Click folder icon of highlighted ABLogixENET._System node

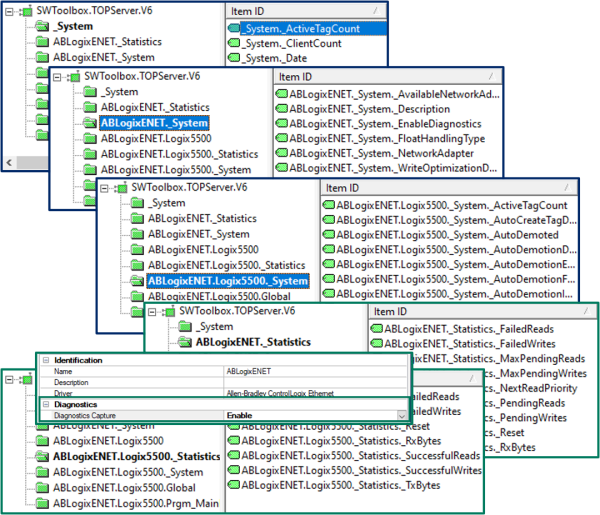(x=90, y=123)
